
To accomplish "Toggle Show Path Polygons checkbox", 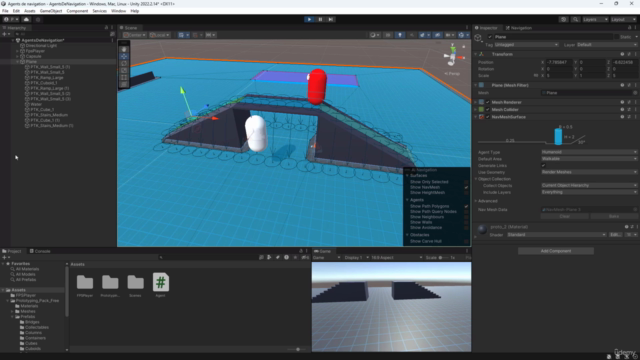I will (x=466, y=207).
